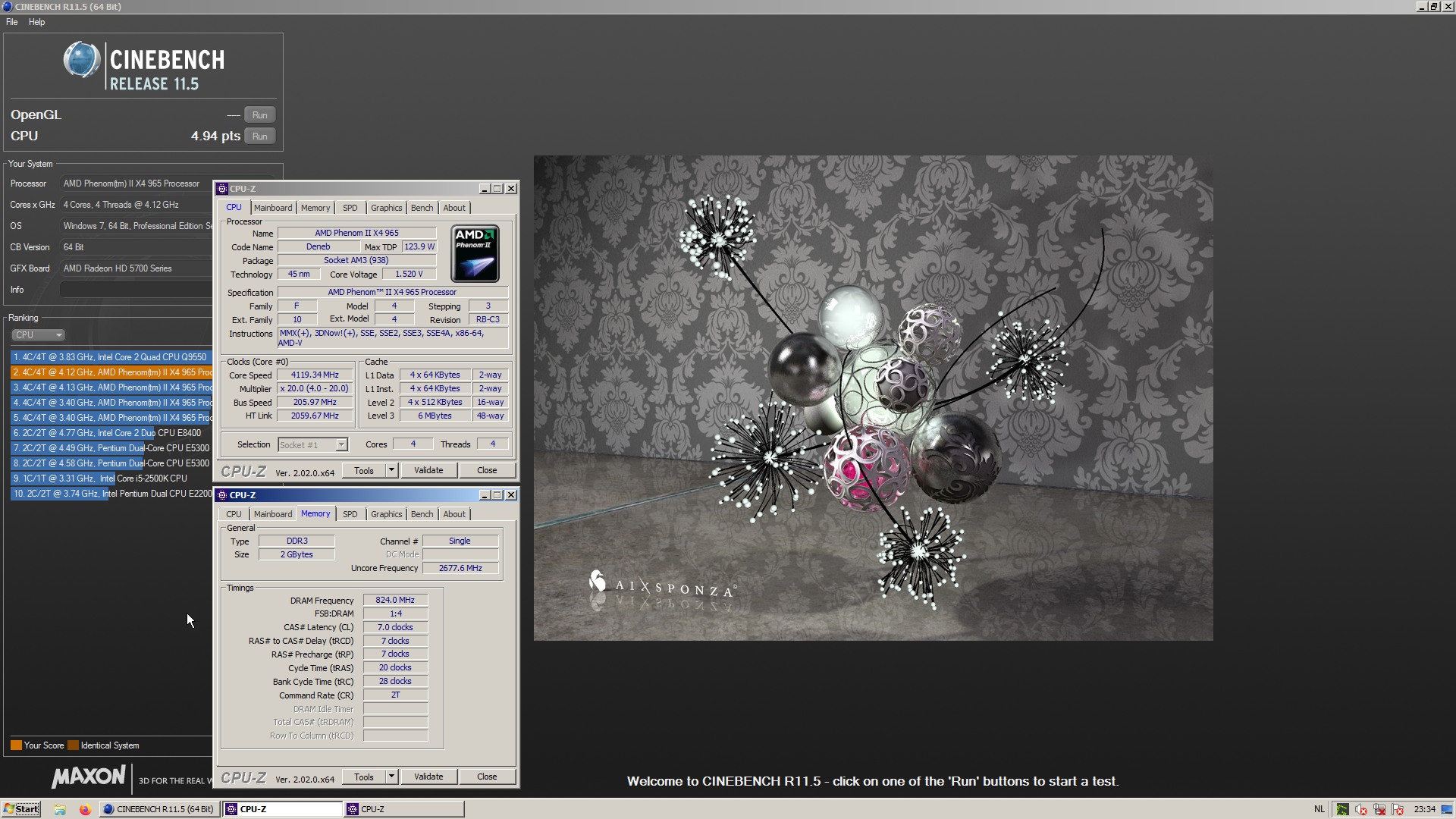The image size is (1456, 819).
Task: Click the Core Voltage value 1.520 V
Action: tap(409, 274)
